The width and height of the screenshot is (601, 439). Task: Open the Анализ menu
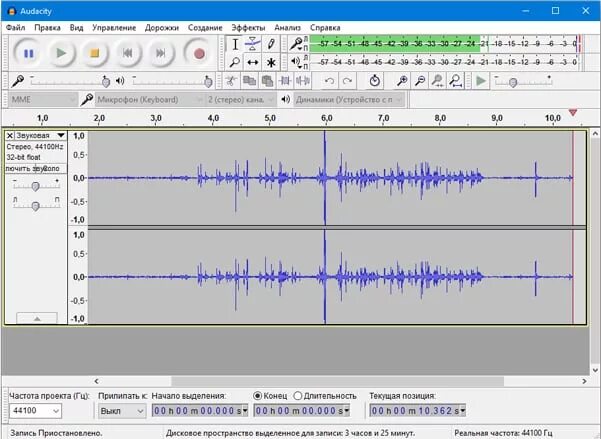pos(287,28)
